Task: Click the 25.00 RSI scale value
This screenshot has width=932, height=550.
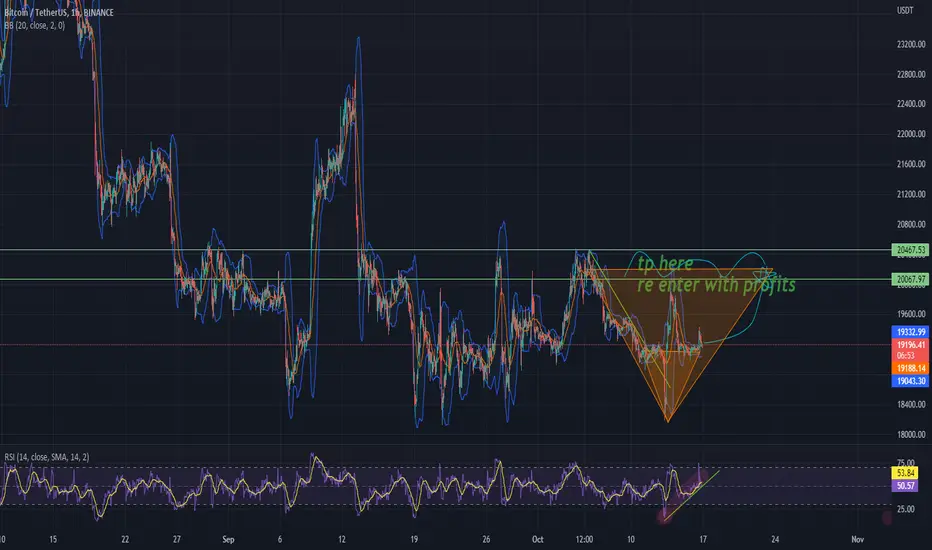Action: tap(905, 509)
